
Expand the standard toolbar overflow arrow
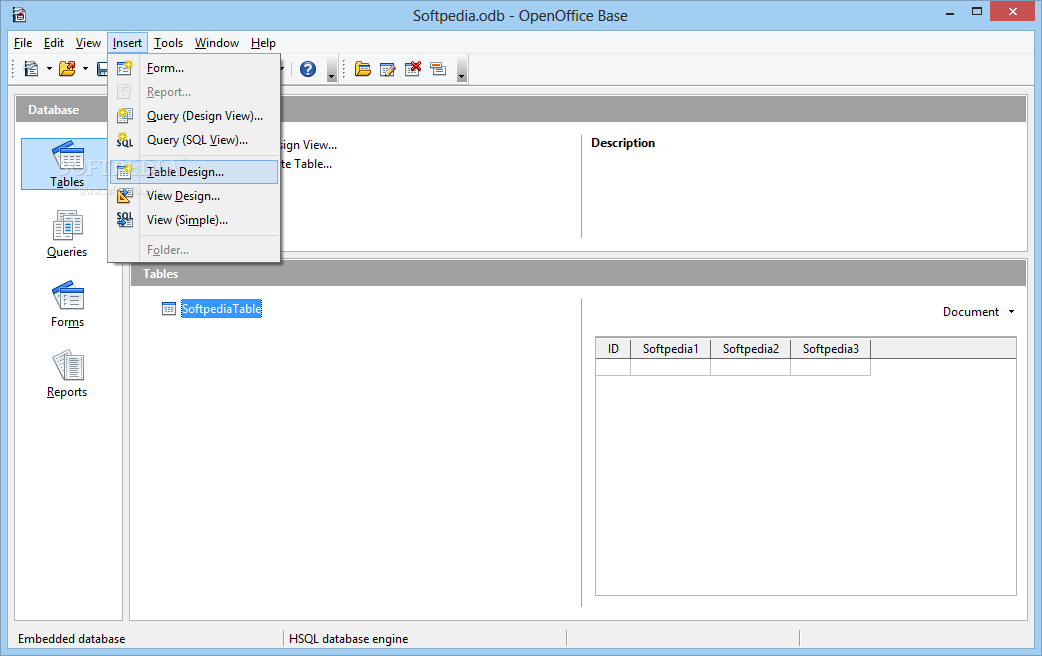click(332, 69)
